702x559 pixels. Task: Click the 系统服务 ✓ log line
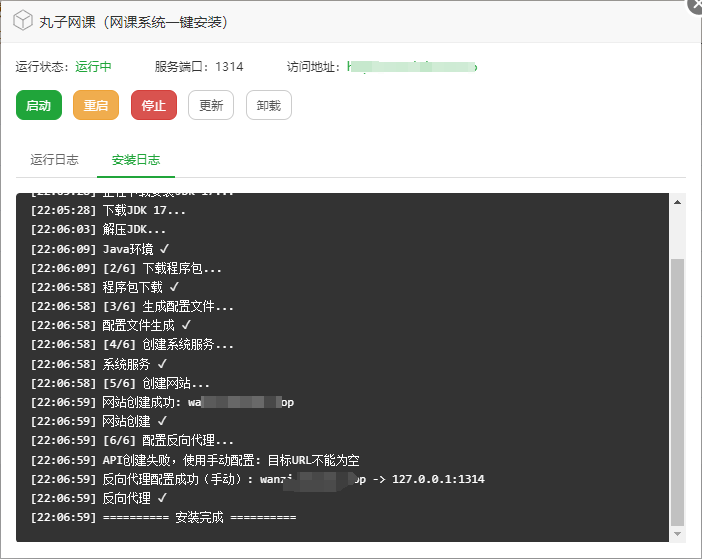[99, 364]
